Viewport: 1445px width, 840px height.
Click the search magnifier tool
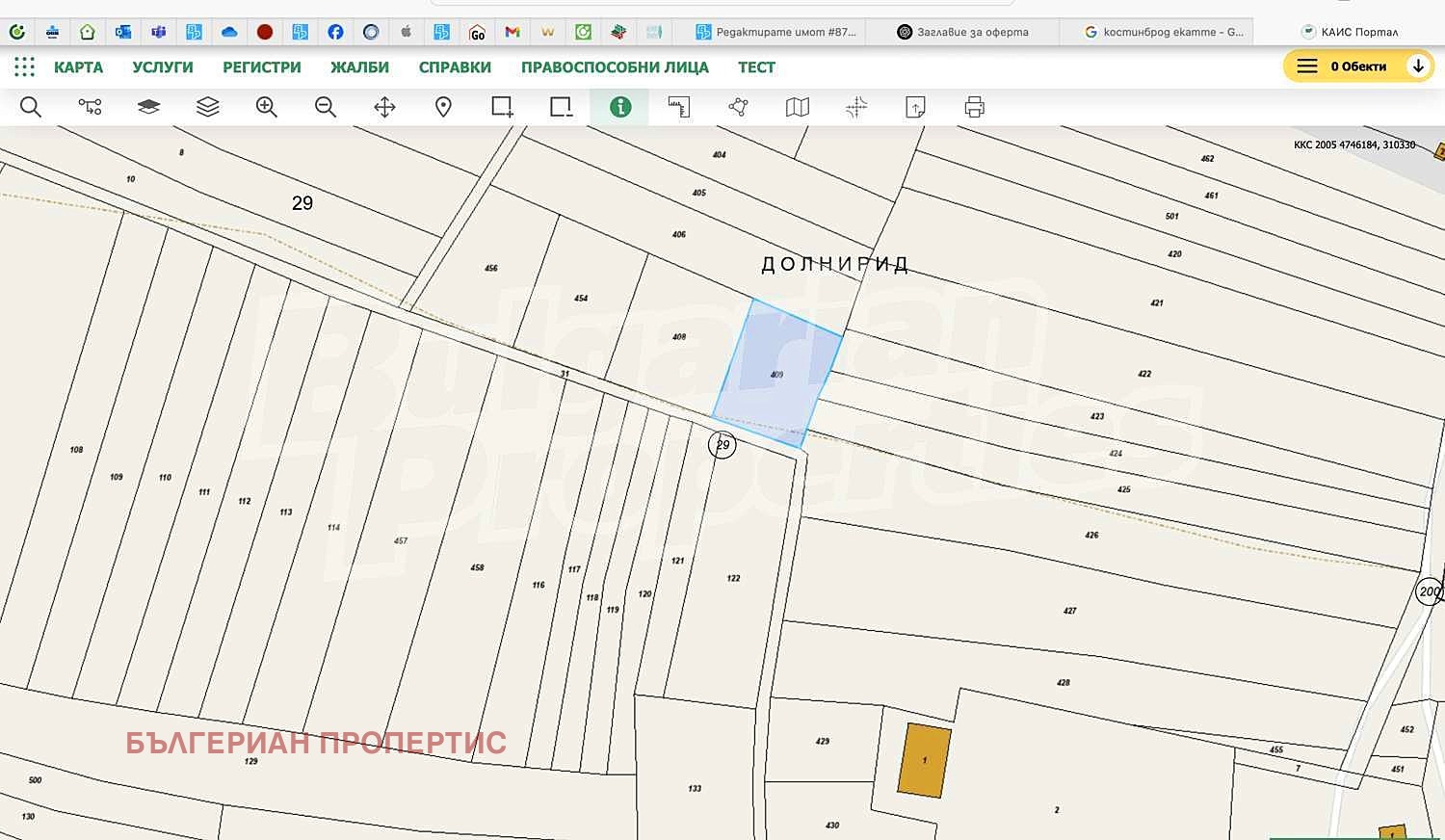click(31, 107)
